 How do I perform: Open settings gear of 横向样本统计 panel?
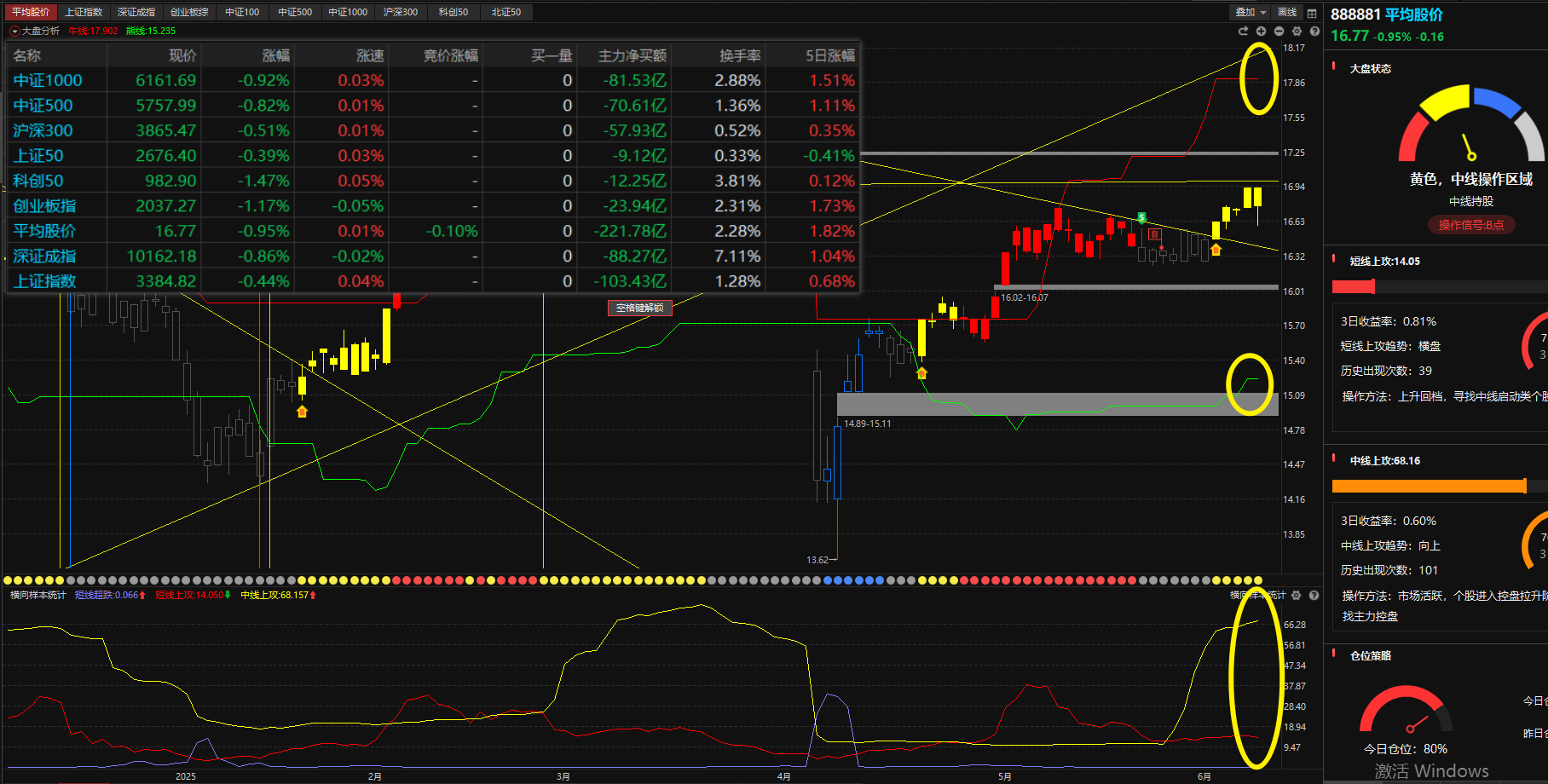coord(1297,596)
